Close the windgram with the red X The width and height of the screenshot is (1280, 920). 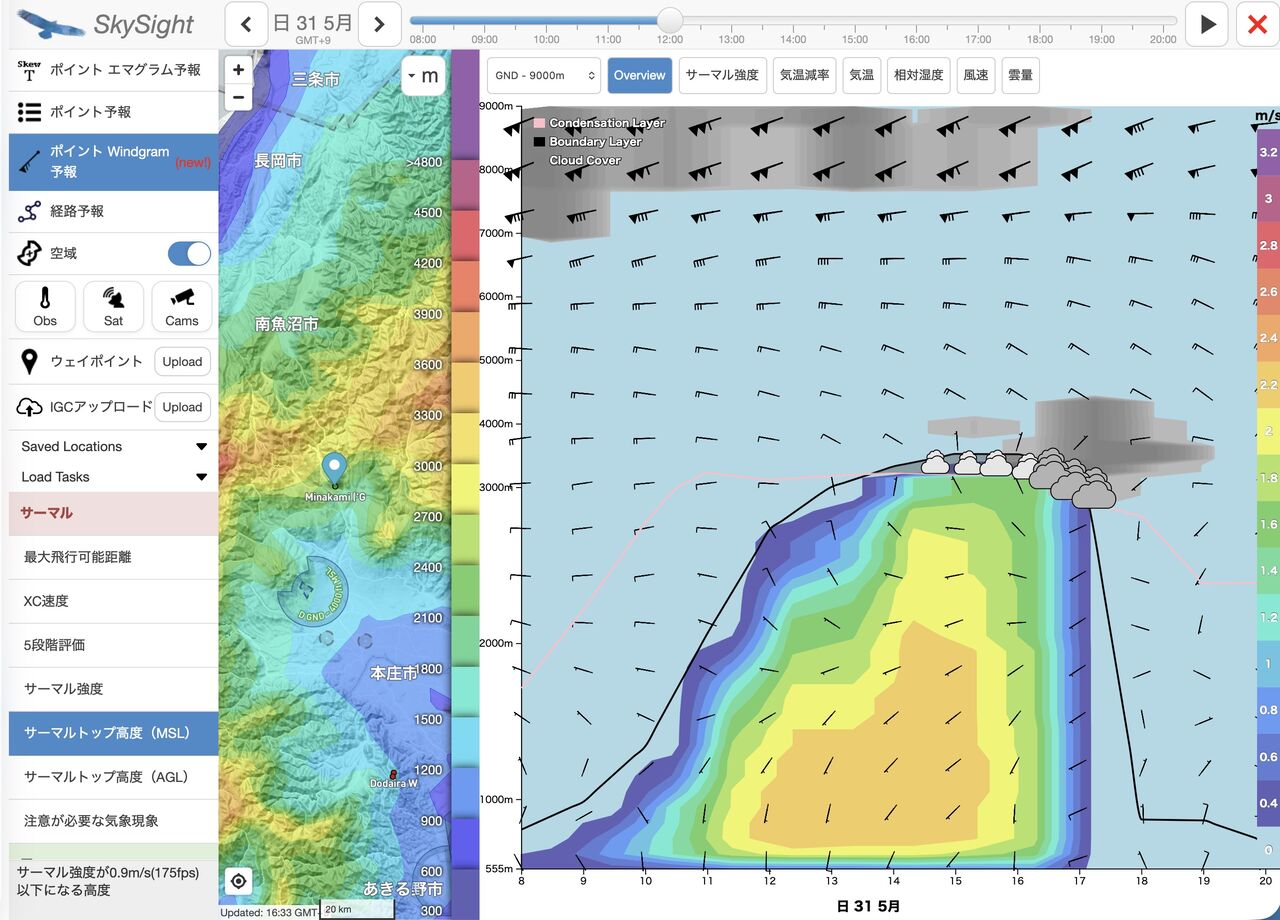1258,24
